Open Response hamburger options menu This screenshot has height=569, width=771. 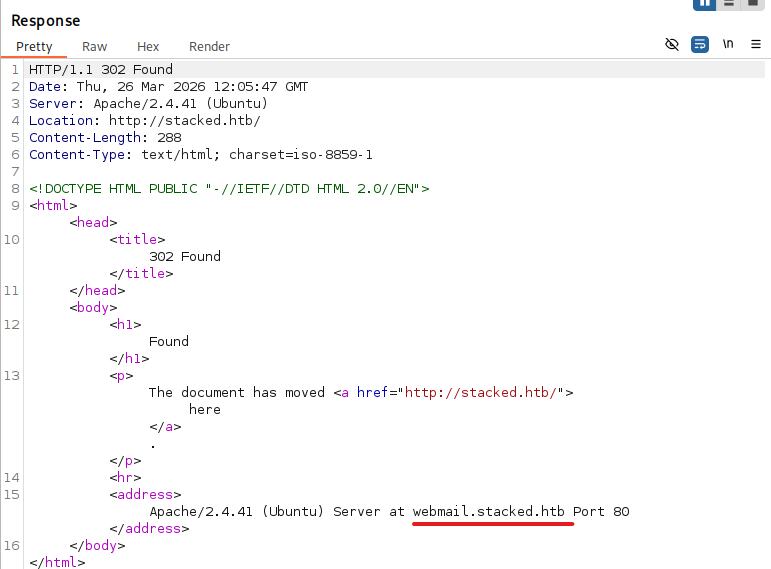click(x=756, y=44)
